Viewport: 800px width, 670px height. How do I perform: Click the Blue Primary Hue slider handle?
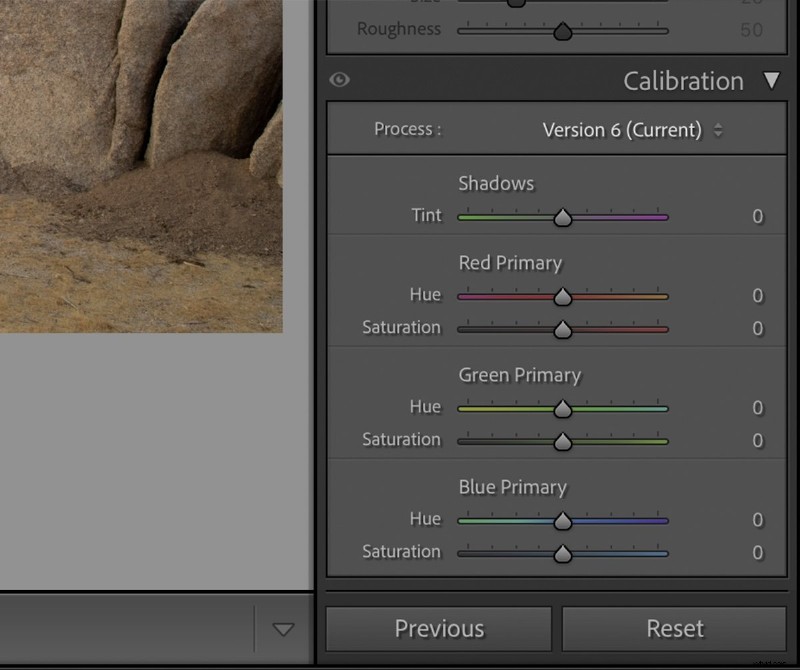point(563,520)
